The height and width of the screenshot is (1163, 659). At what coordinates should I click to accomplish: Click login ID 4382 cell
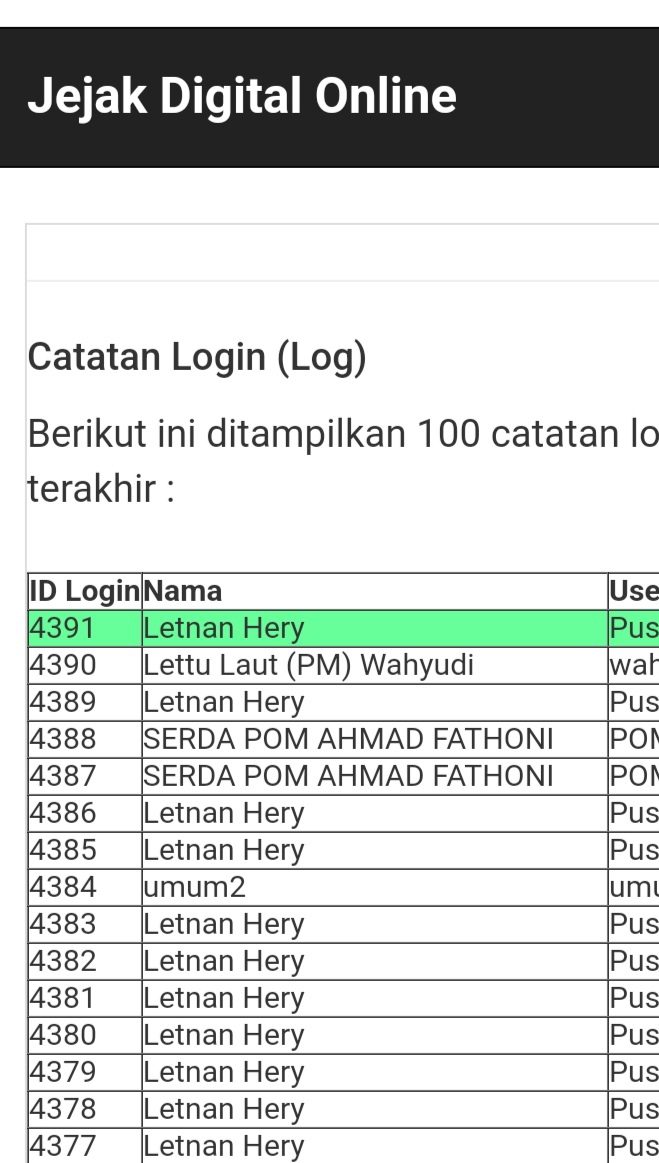[x=63, y=962]
